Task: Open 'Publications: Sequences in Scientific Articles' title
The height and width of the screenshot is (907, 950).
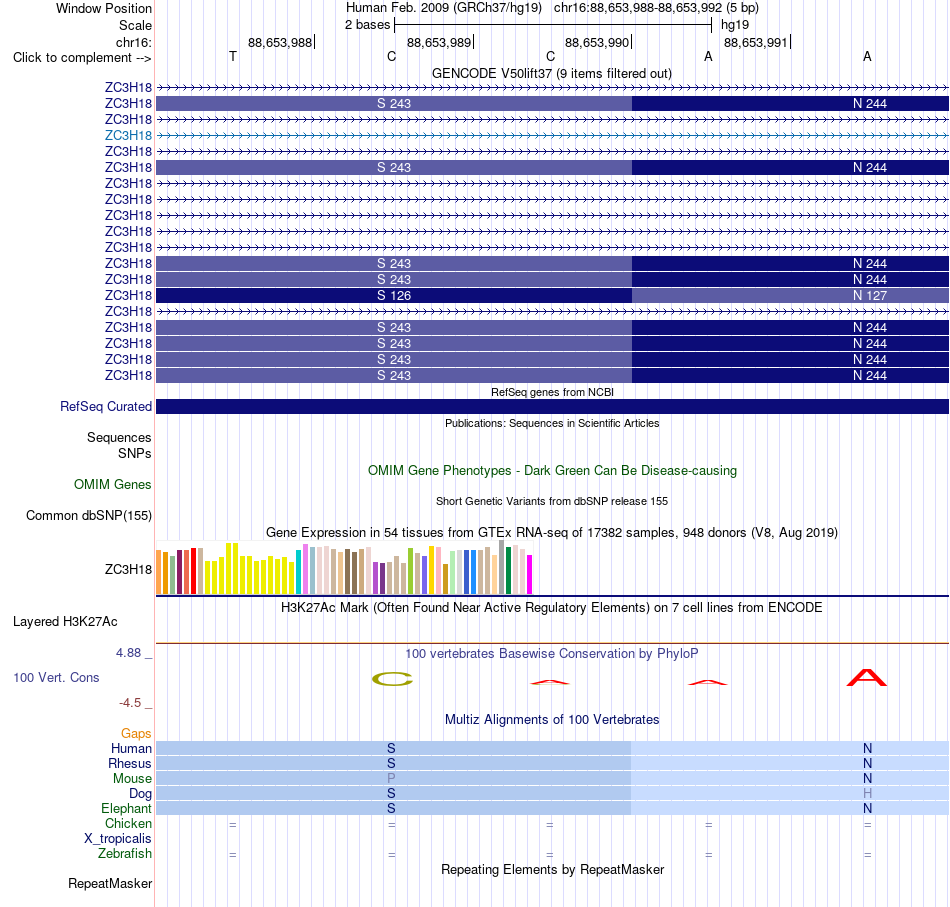Action: pyautogui.click(x=552, y=423)
